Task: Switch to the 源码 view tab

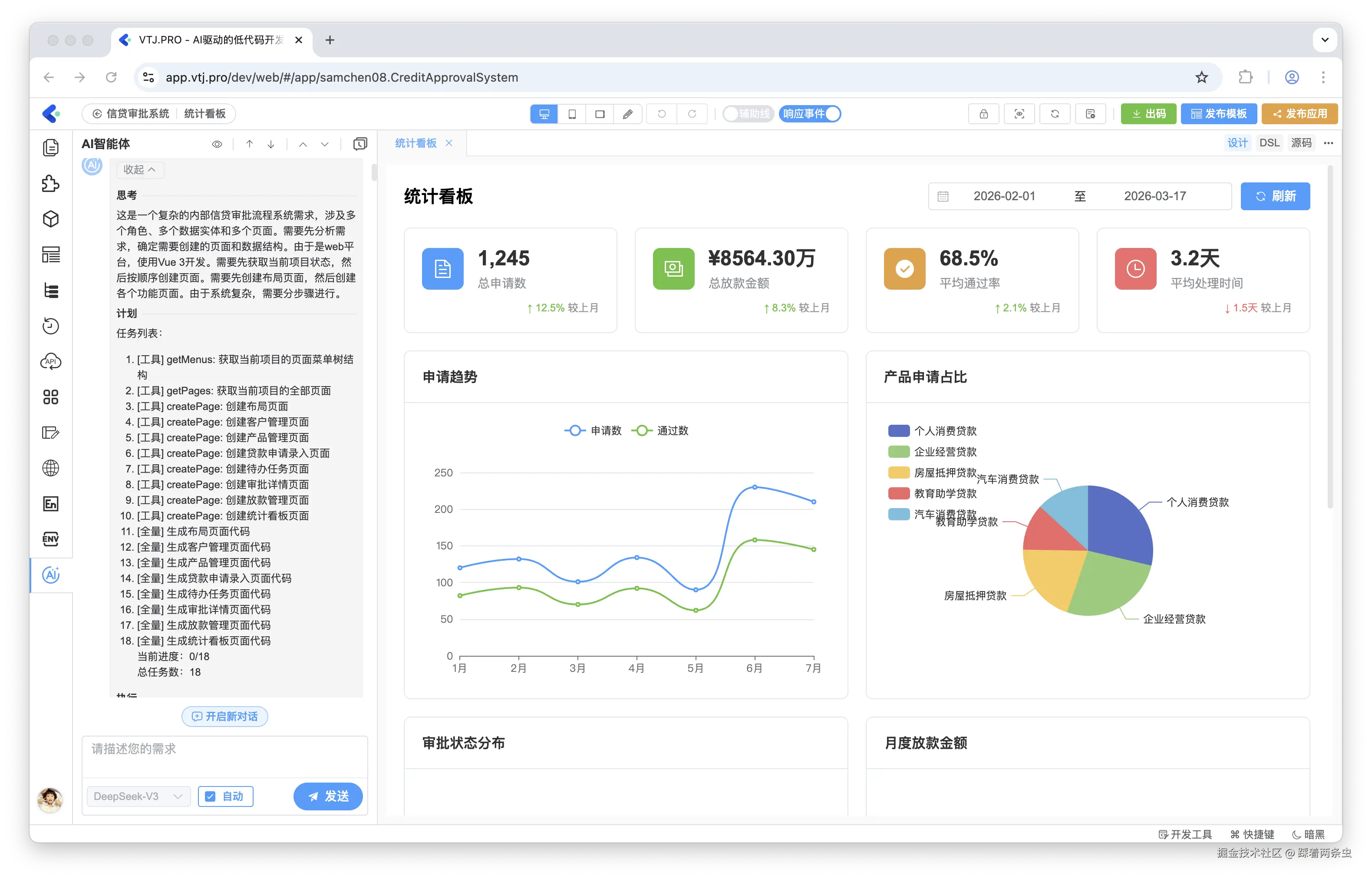Action: click(1301, 143)
